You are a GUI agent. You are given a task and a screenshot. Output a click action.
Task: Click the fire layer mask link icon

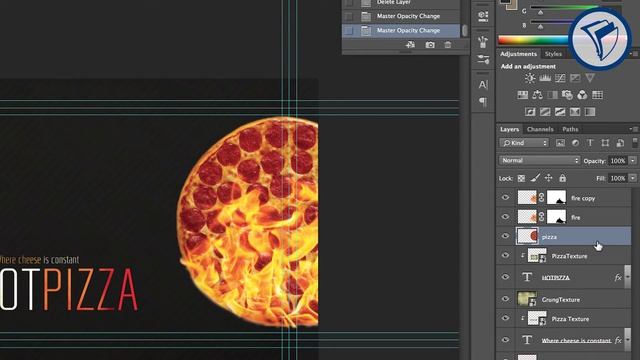[x=542, y=217]
